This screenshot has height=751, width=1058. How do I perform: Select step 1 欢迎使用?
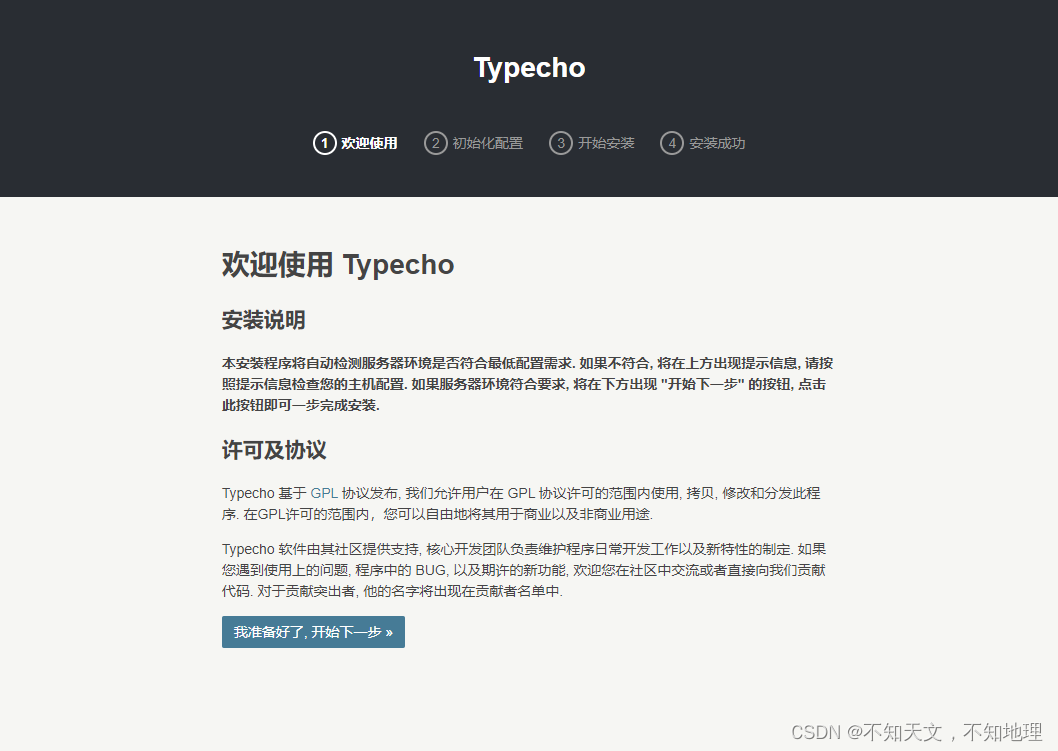click(356, 143)
